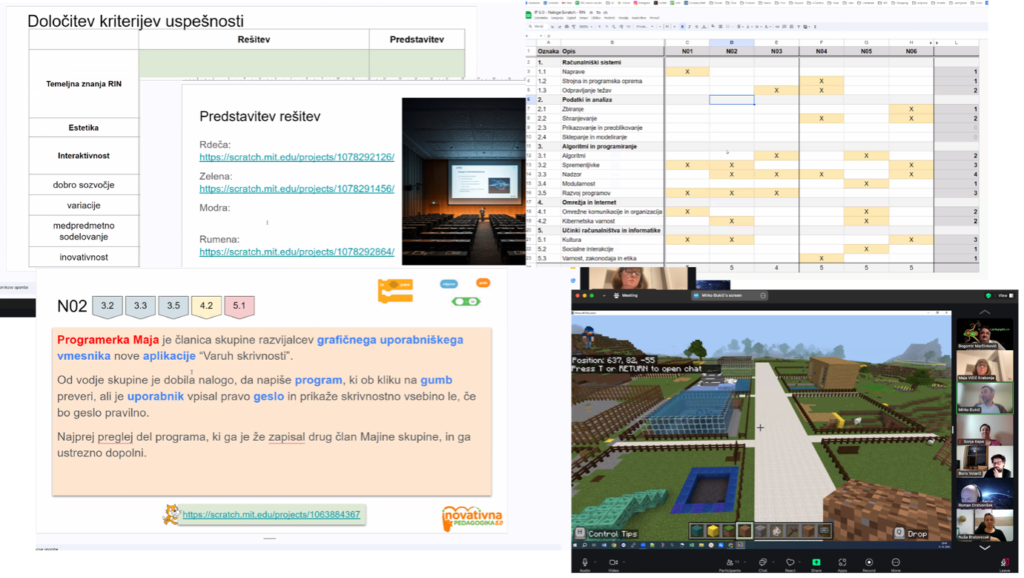The width and height of the screenshot is (1024, 578).
Task: Click the N04 header cell in spreadsheet
Action: pyautogui.click(x=821, y=51)
